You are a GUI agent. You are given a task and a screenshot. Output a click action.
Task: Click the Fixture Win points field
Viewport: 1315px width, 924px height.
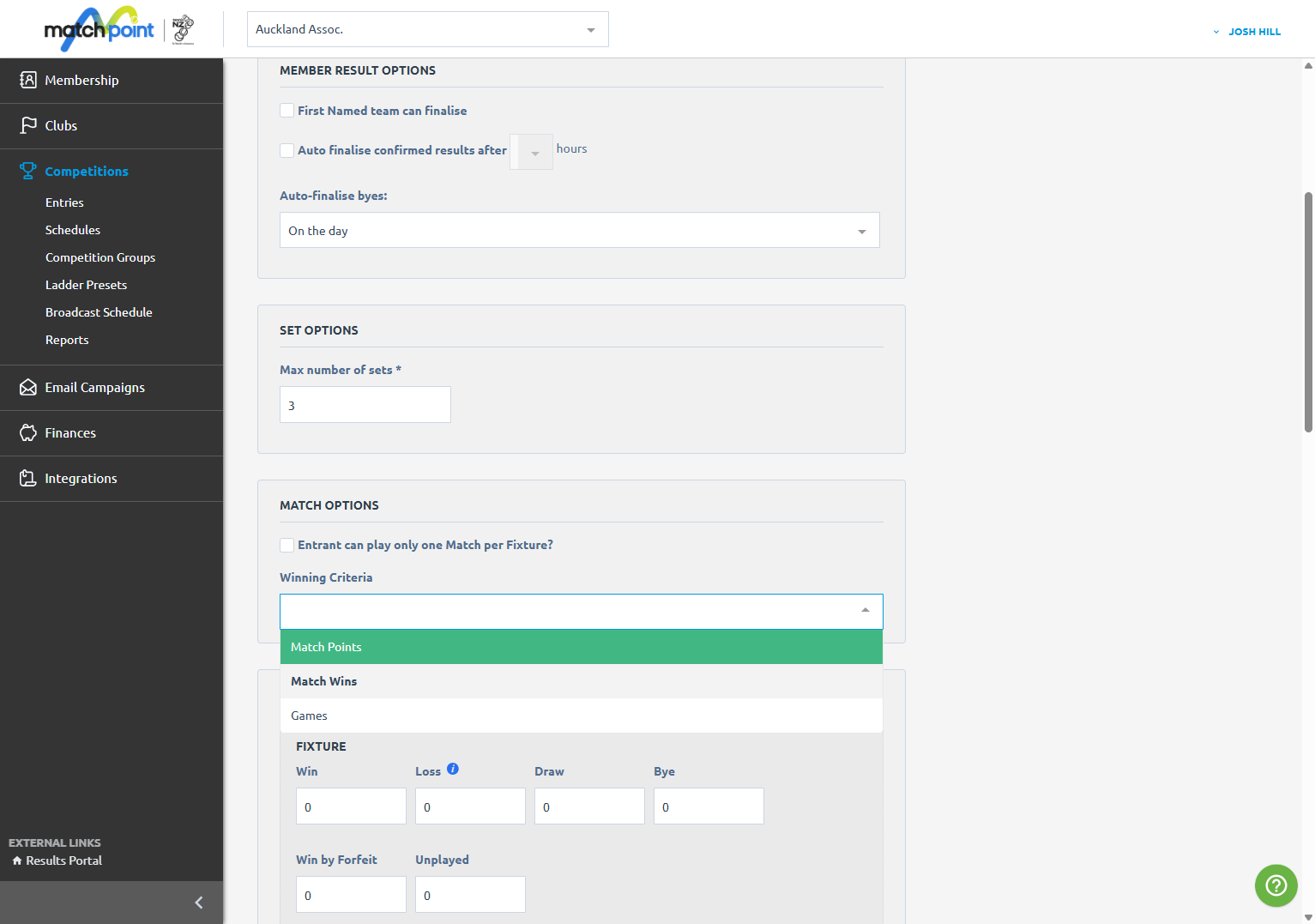pyautogui.click(x=351, y=806)
